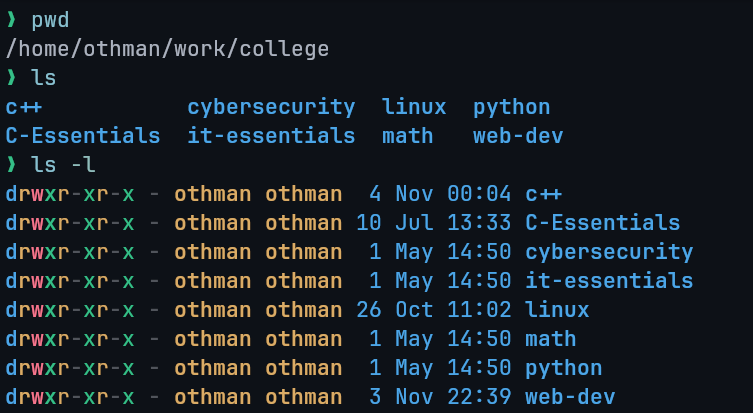This screenshot has width=753, height=413.
Task: Select python in the short ls output
Action: pos(511,107)
